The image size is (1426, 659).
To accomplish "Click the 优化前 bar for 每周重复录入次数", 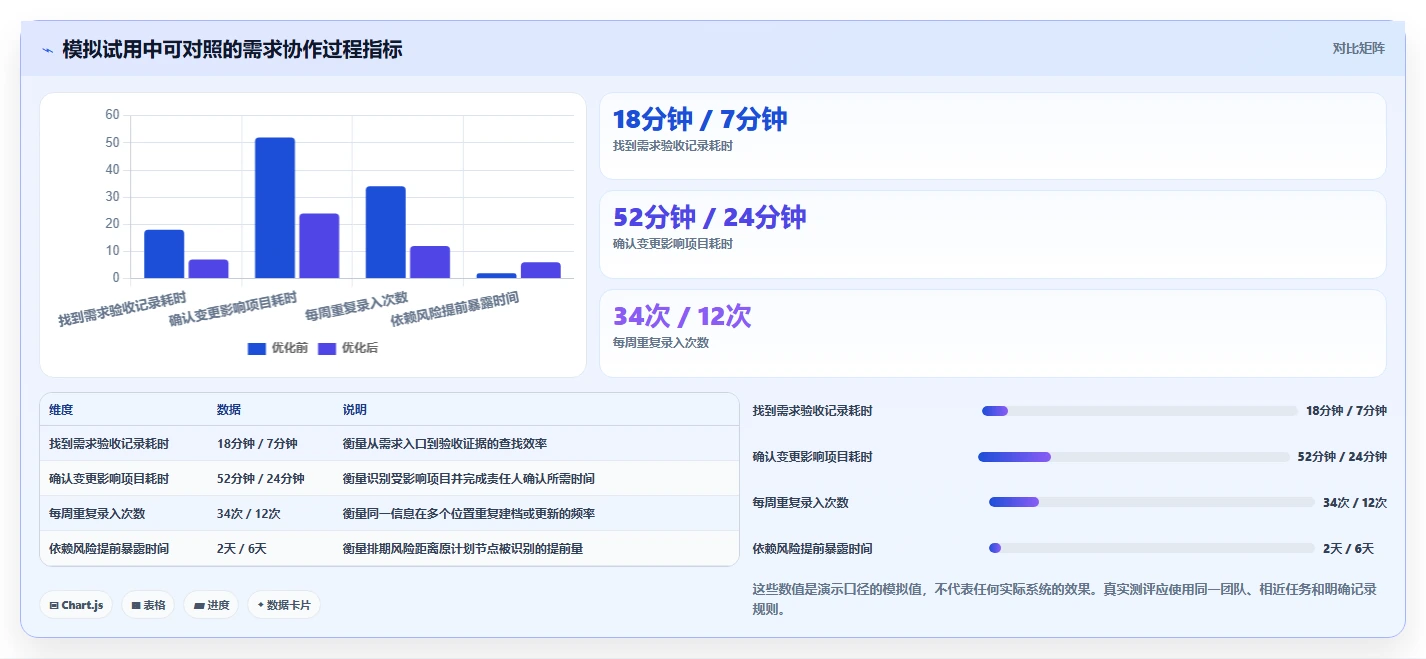I will (385, 232).
